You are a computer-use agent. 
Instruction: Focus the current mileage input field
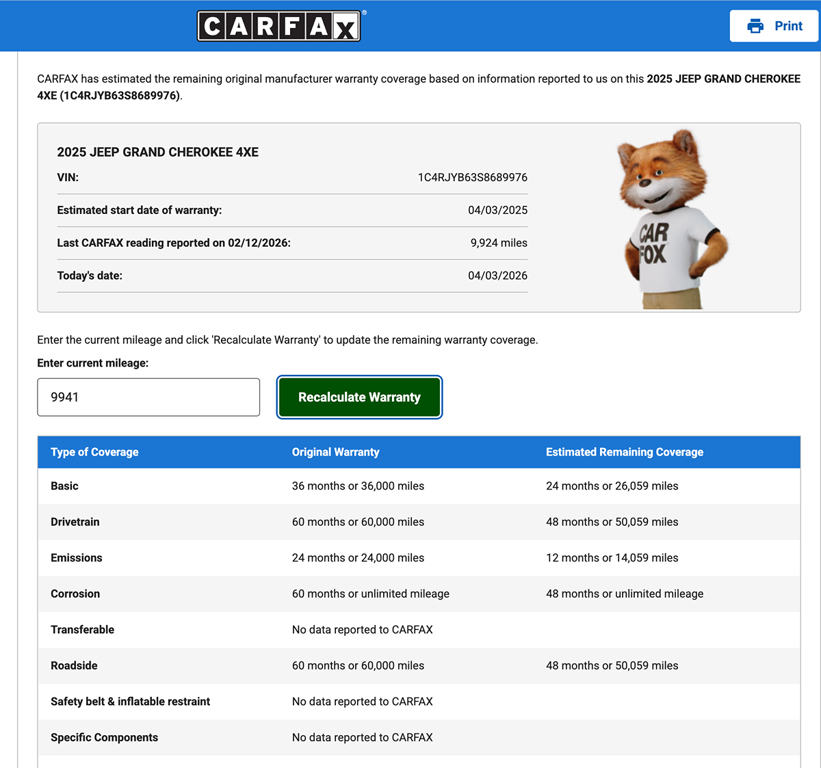point(148,397)
